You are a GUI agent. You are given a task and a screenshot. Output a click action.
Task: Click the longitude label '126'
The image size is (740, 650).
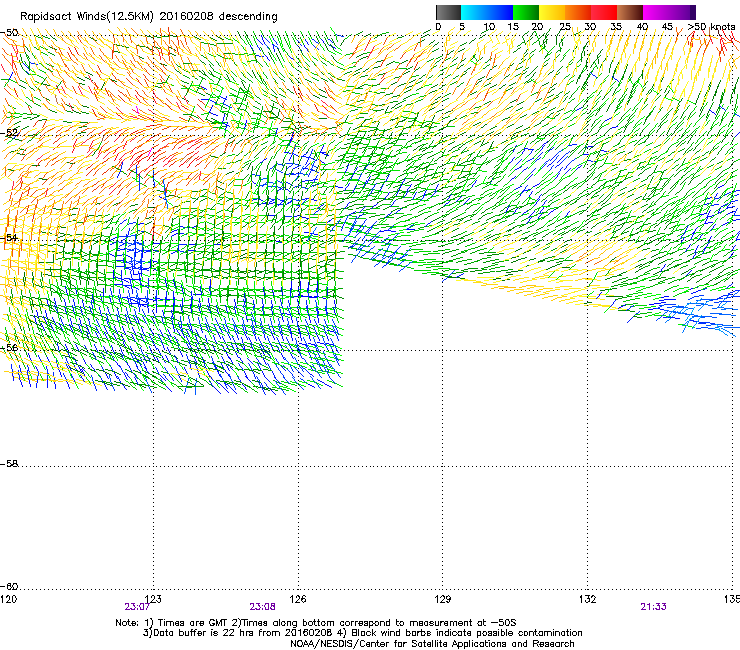tap(298, 599)
